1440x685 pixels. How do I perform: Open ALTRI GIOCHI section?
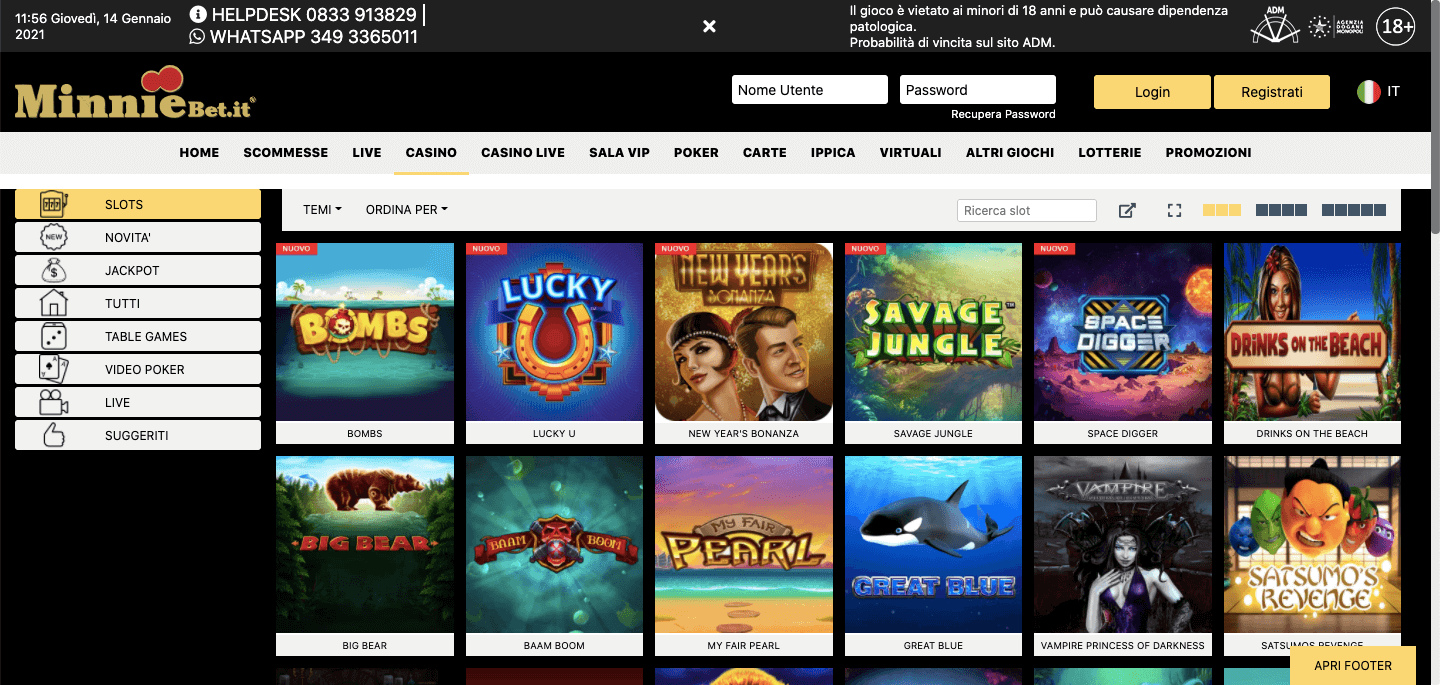point(1010,153)
